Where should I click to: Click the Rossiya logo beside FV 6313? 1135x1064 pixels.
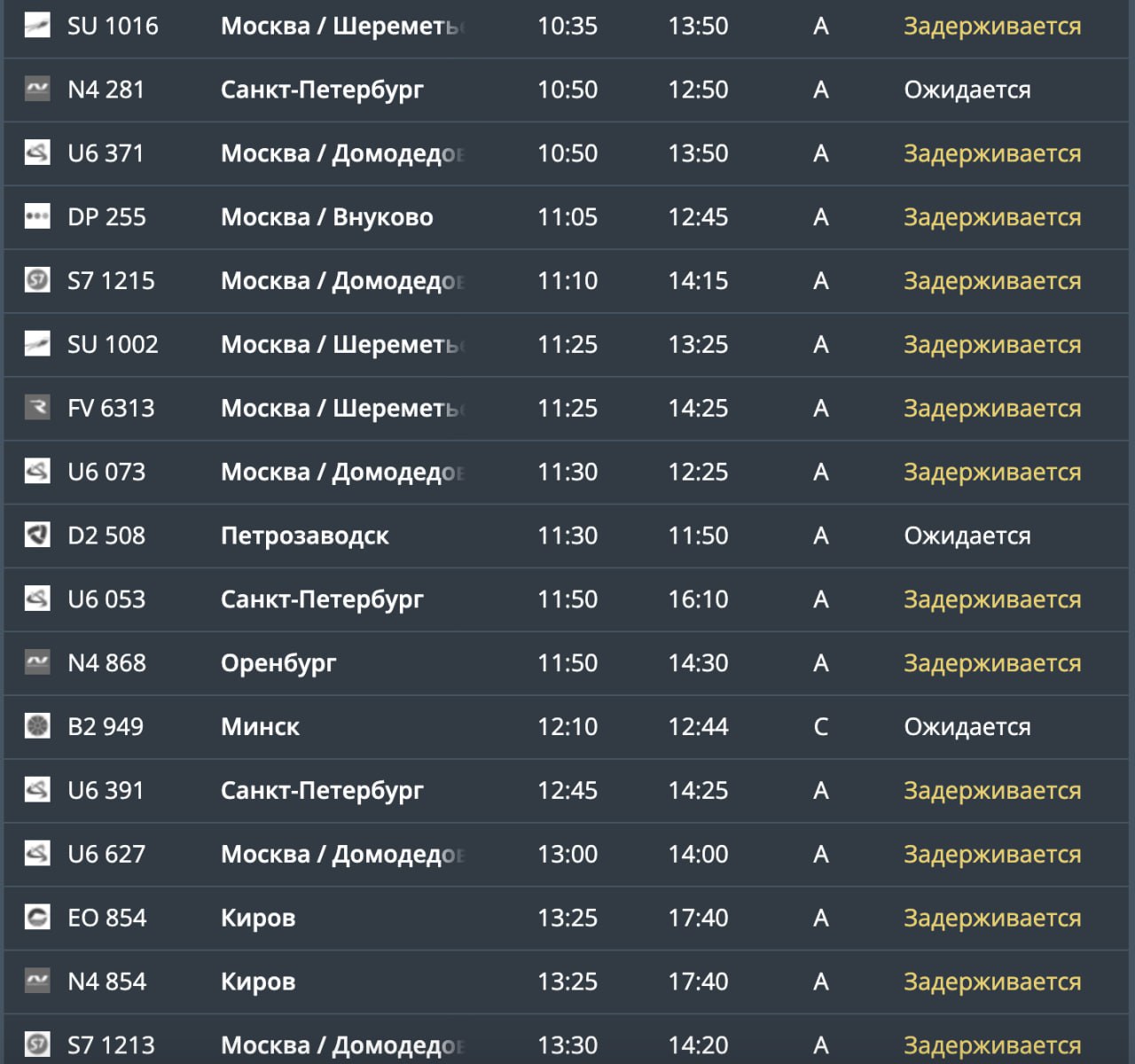37,408
